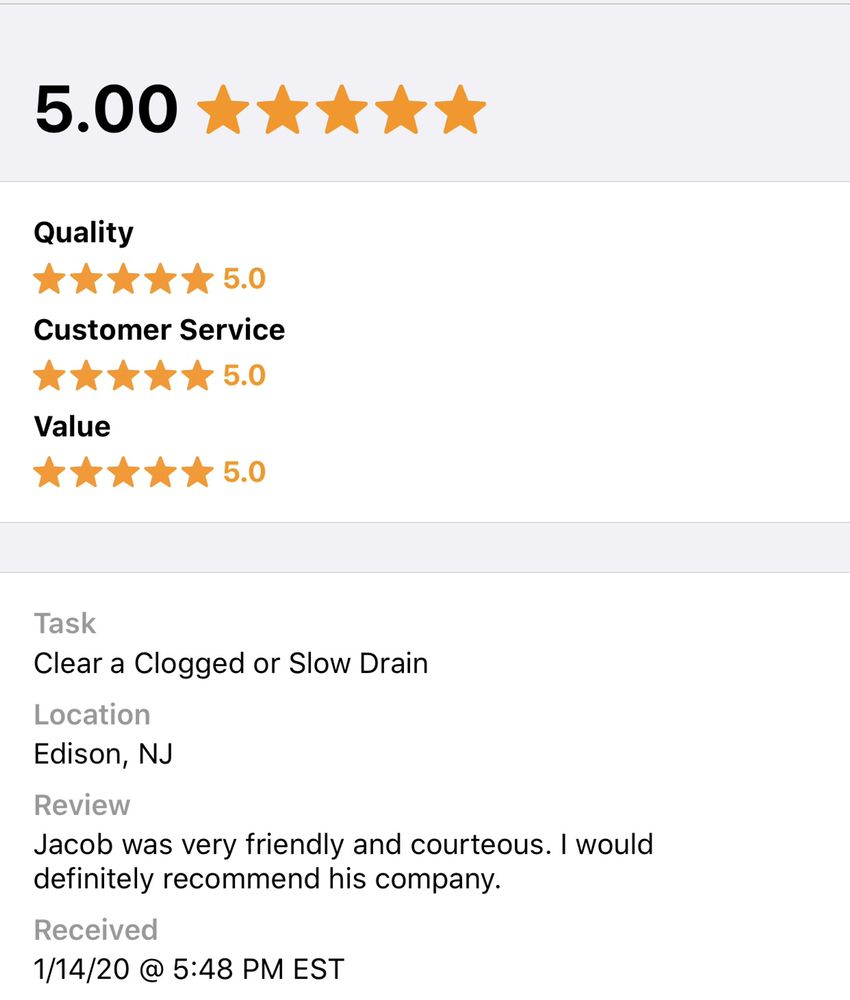Click the first star under Quality
850x1000 pixels.
[49, 279]
